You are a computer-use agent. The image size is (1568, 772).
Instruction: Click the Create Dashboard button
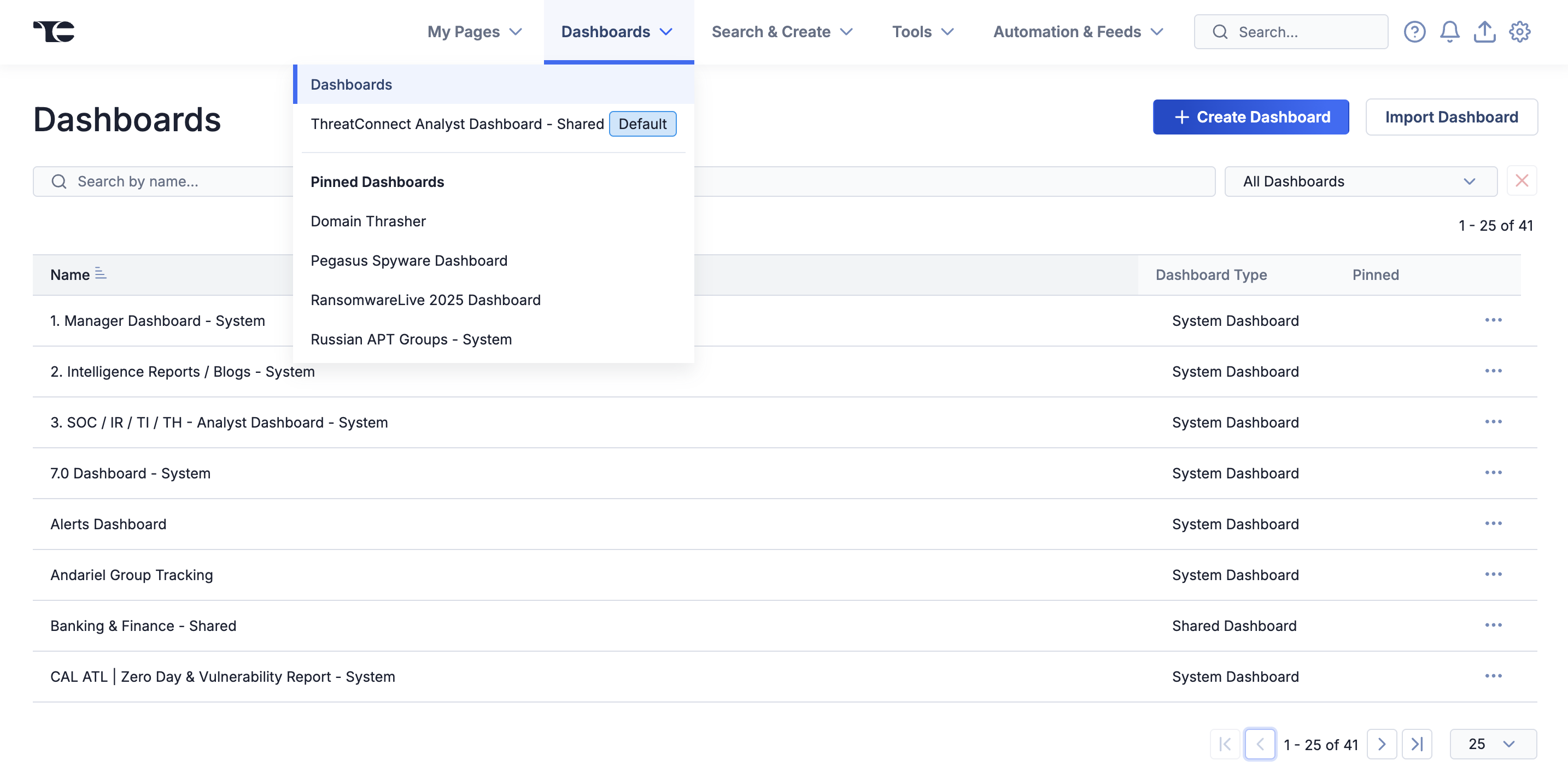point(1251,117)
